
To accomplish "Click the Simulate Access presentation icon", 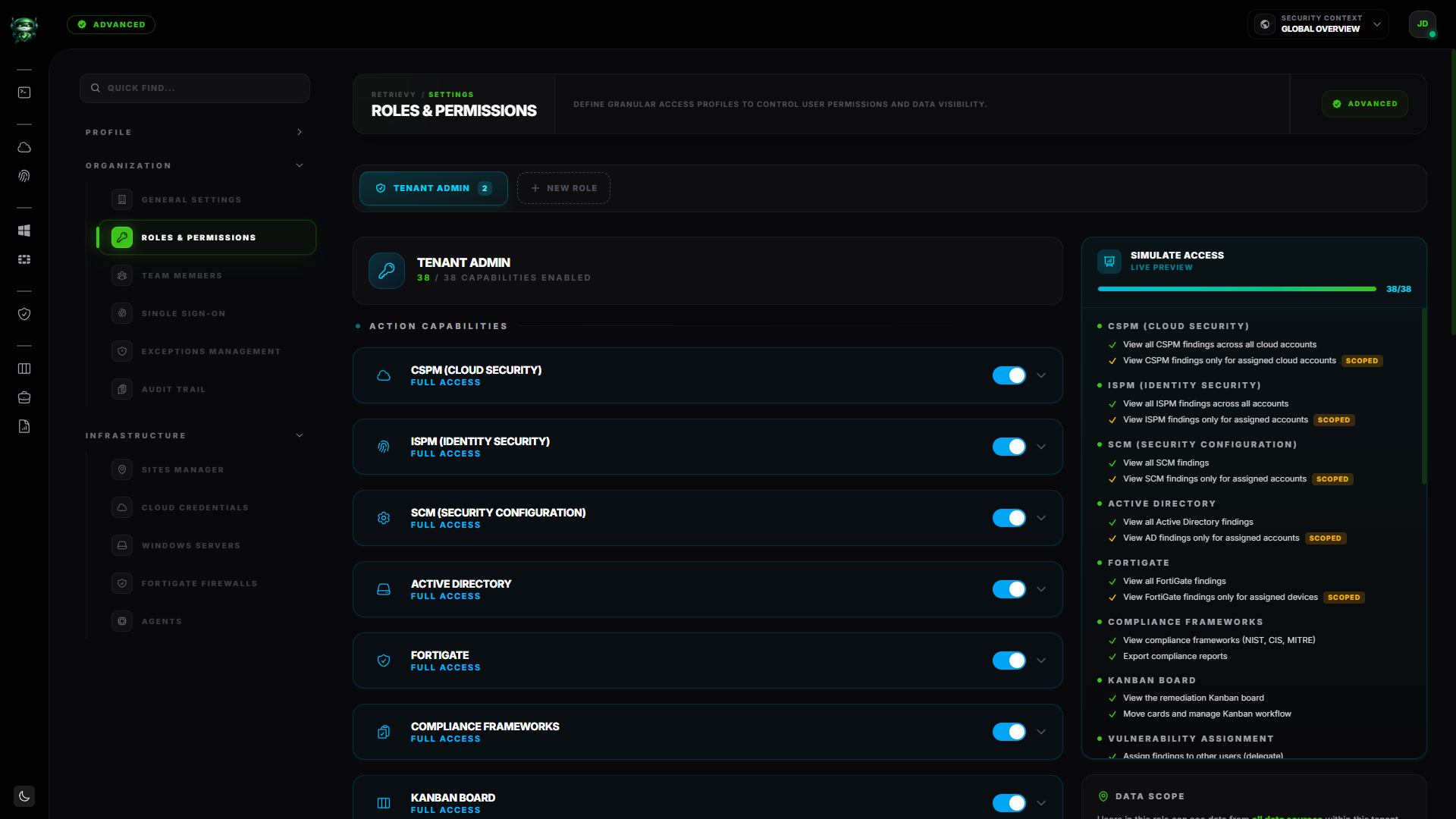I will [x=1109, y=262].
